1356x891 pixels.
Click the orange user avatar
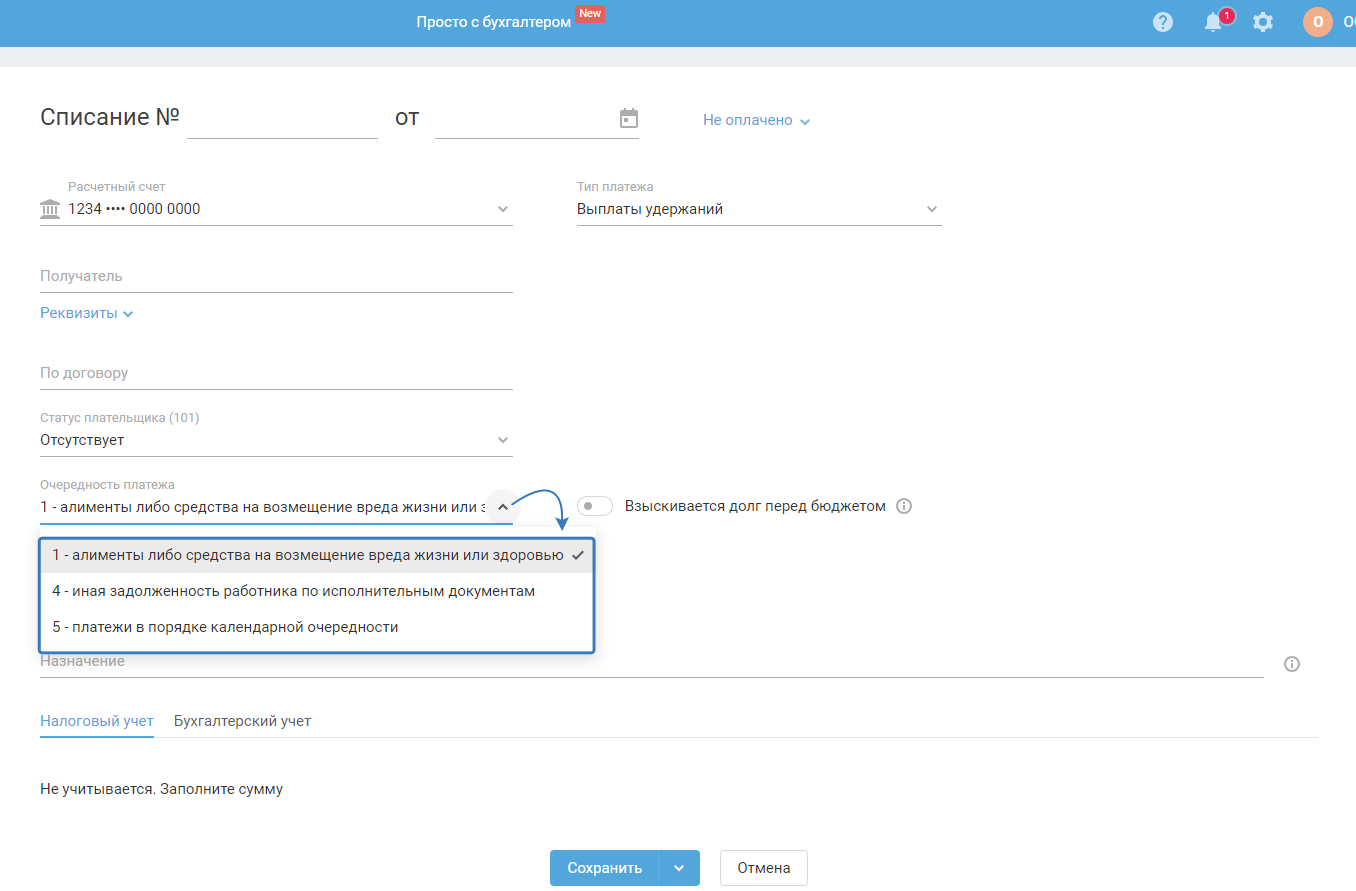coord(1317,22)
